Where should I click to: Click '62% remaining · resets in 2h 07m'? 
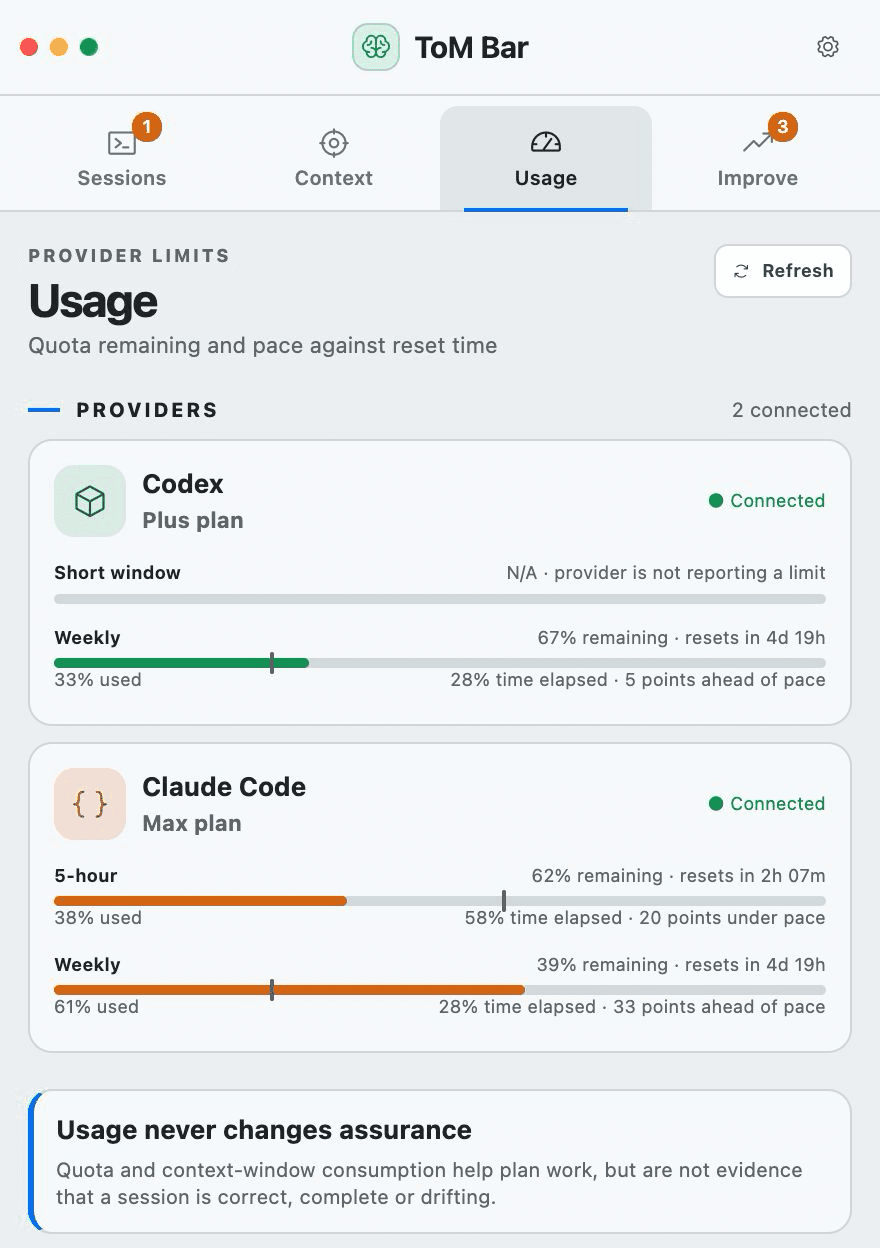pos(679,876)
